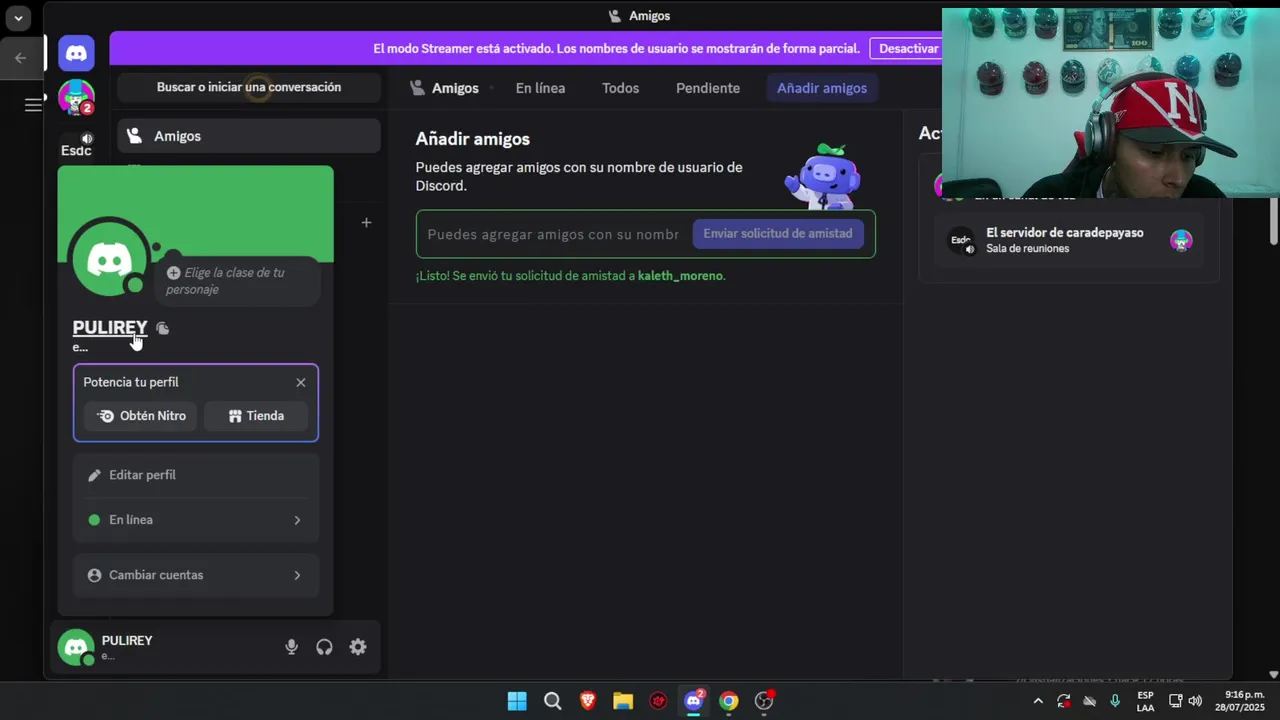The height and width of the screenshot is (720, 1280).
Task: Toggle microphone mute in user panel
Action: coord(291,647)
